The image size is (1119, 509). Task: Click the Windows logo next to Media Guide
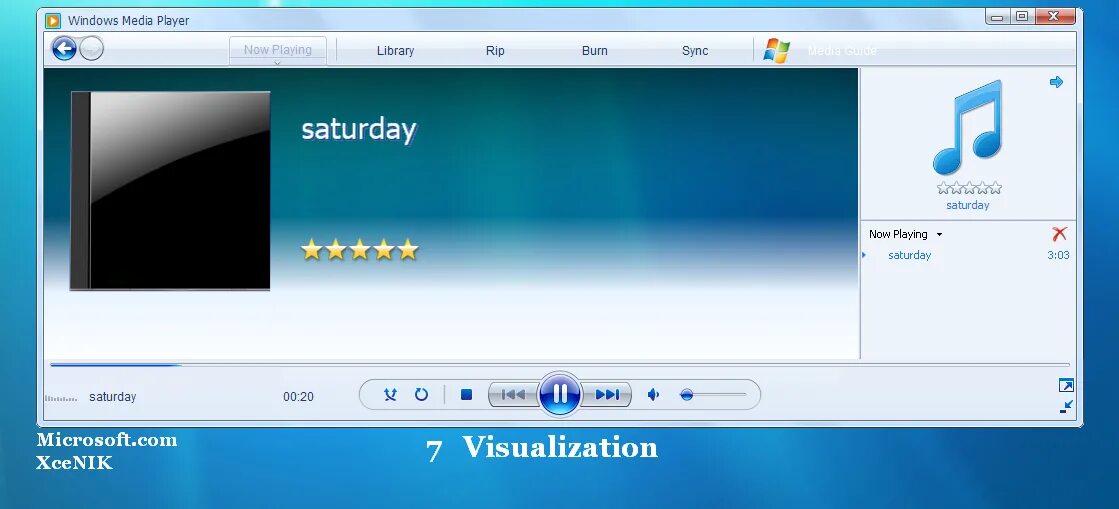click(x=776, y=51)
